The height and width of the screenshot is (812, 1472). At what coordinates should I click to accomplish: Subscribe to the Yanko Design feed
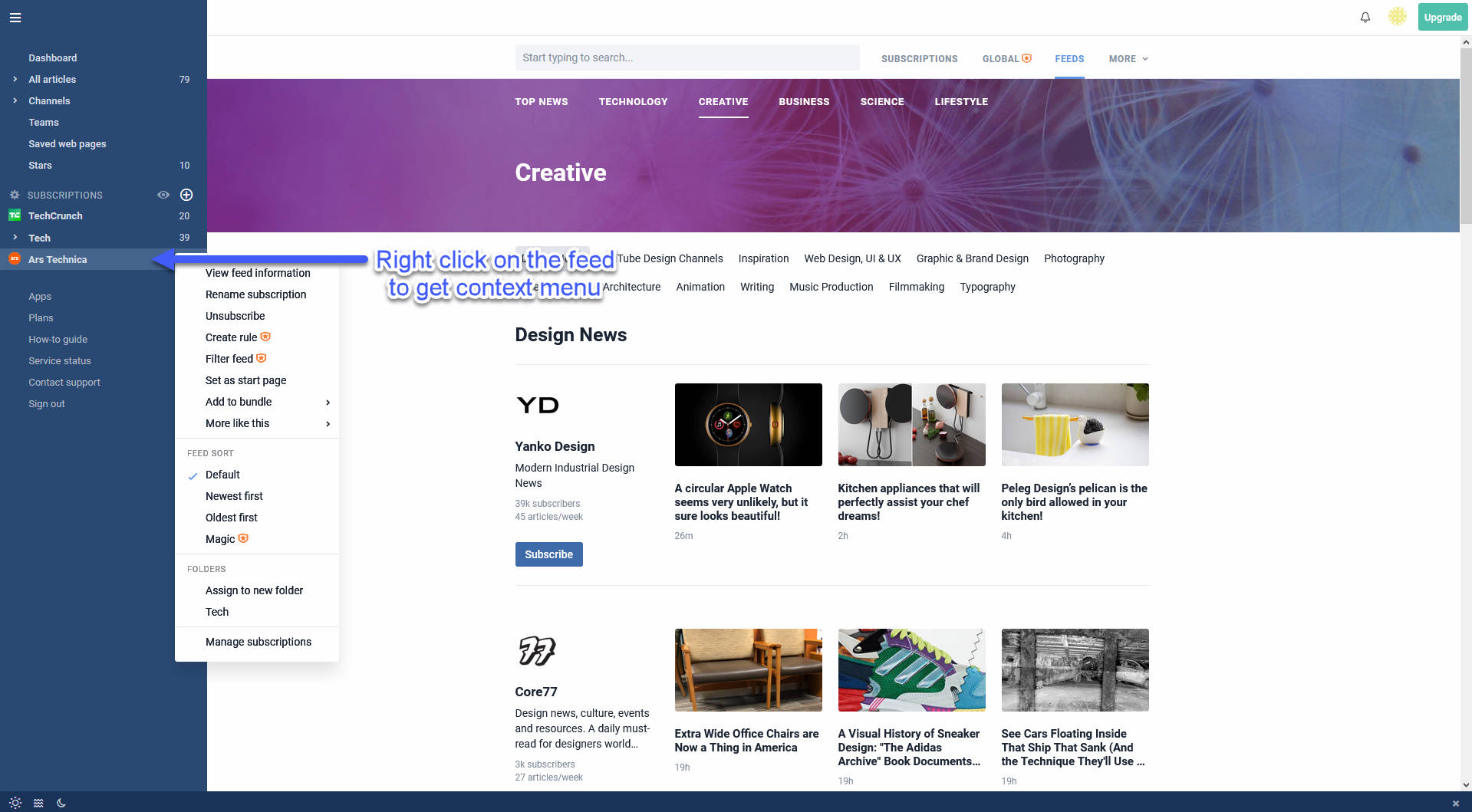pos(548,554)
